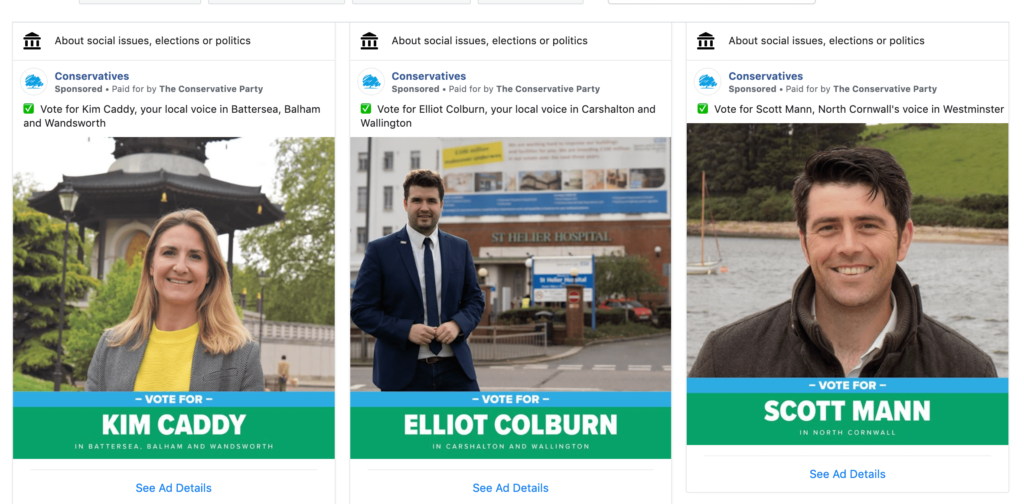
Task: Click the politics institution icon on Scott Mann ad
Action: 706,40
